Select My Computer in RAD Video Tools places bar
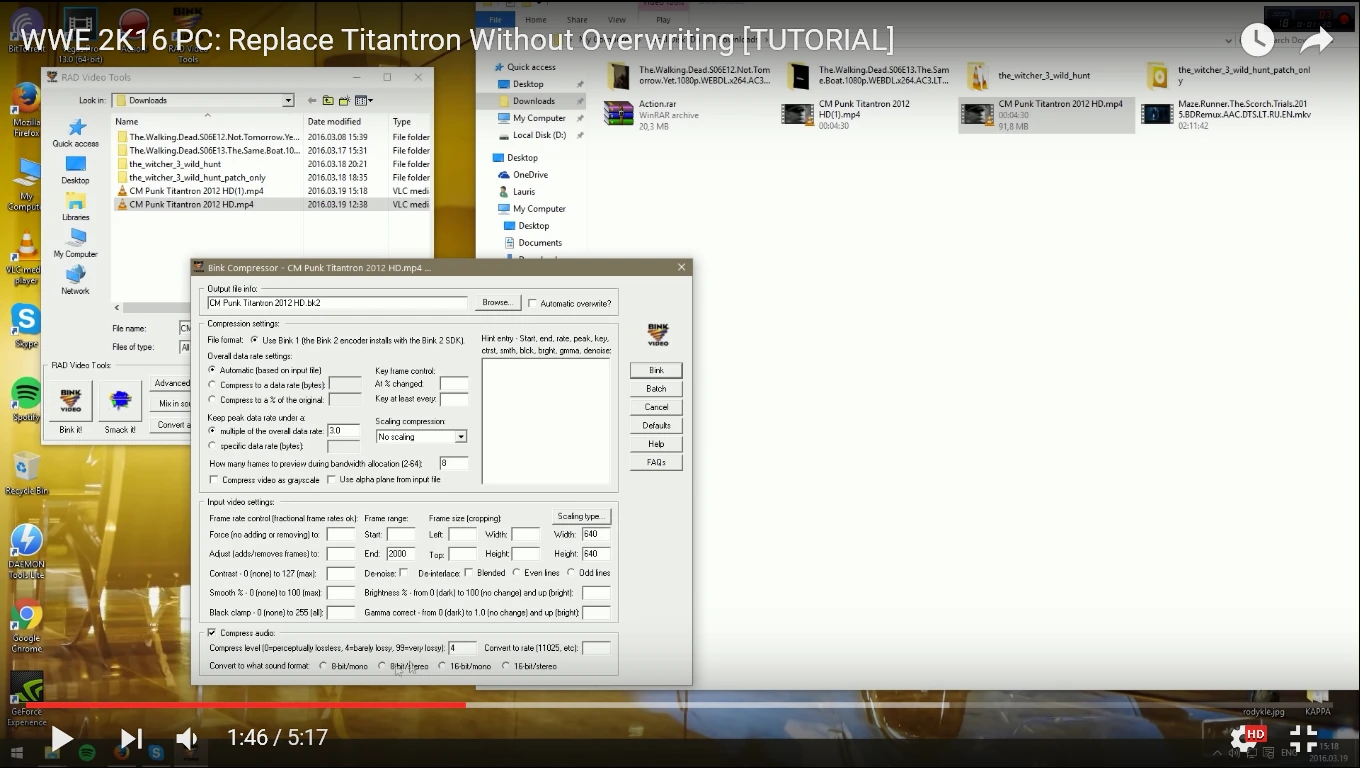1360x768 pixels. 76,243
